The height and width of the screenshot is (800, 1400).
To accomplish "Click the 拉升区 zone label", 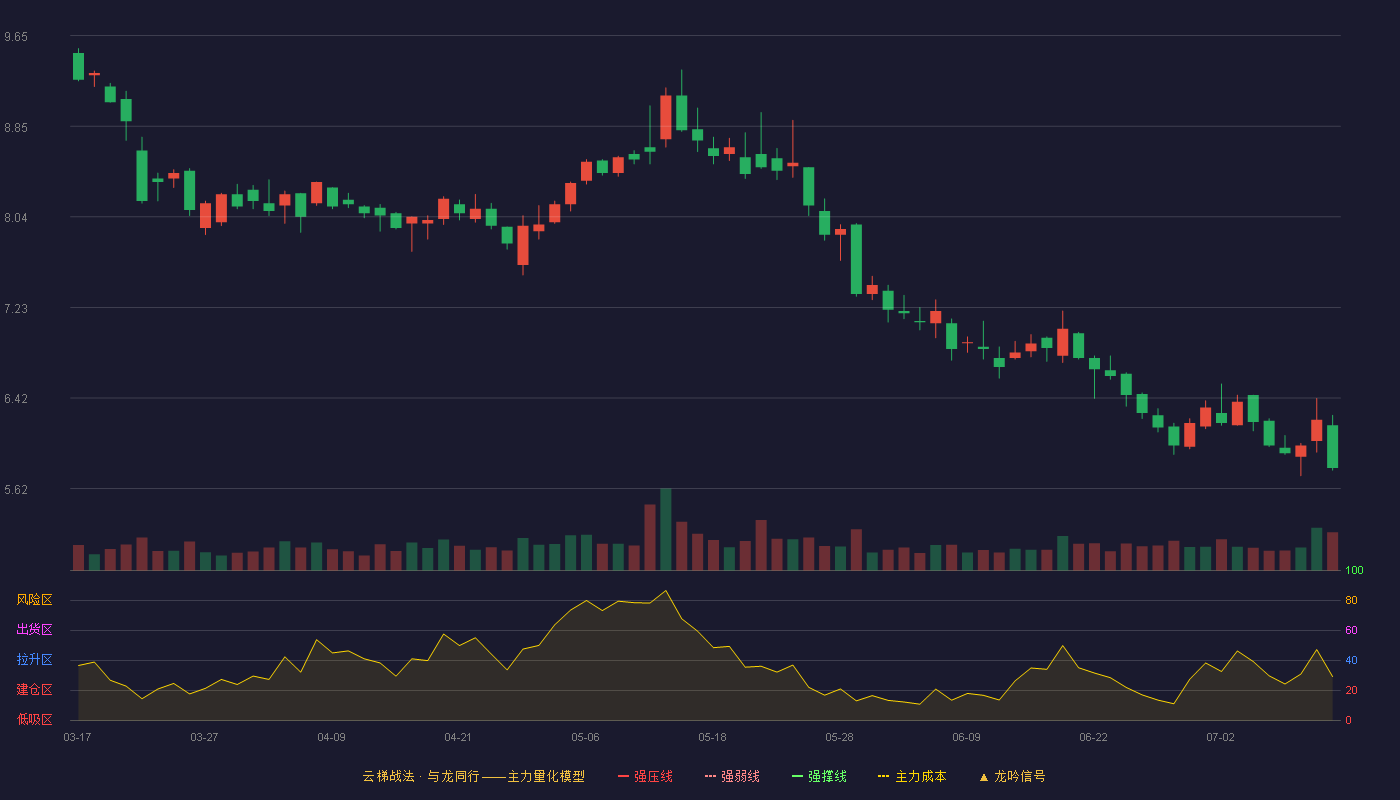I will point(34,660).
